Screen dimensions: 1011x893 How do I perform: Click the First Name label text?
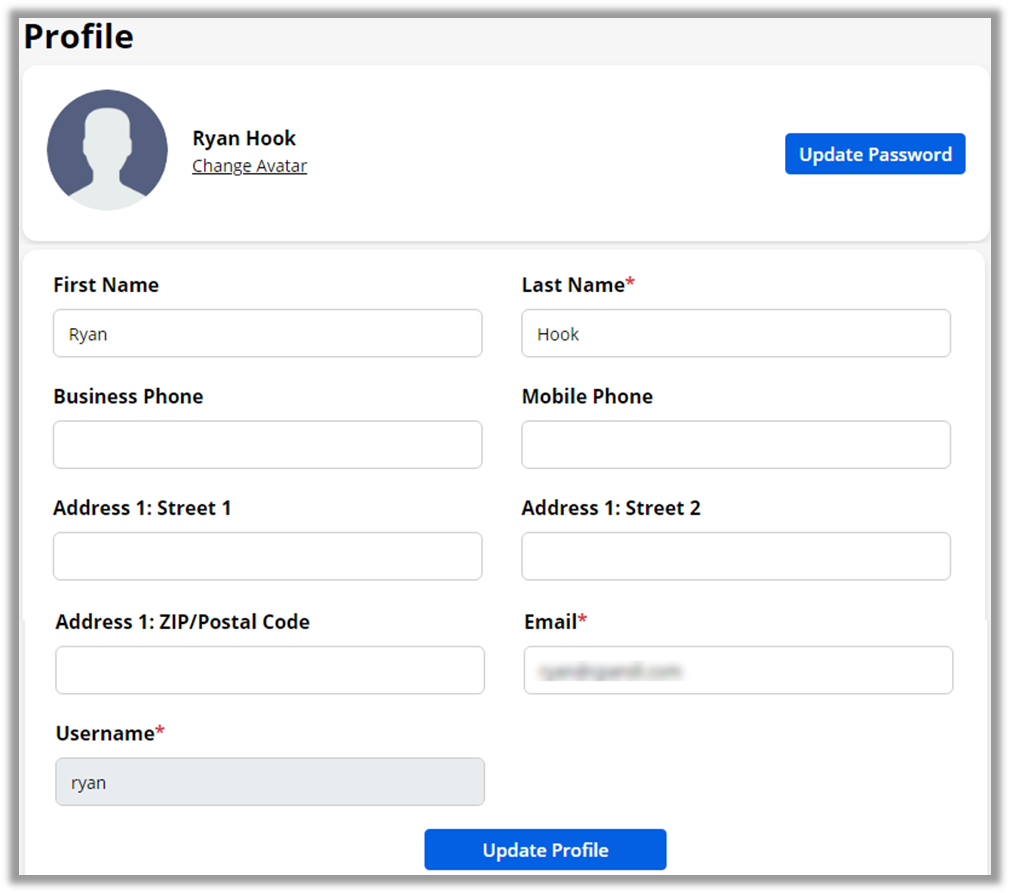click(106, 285)
